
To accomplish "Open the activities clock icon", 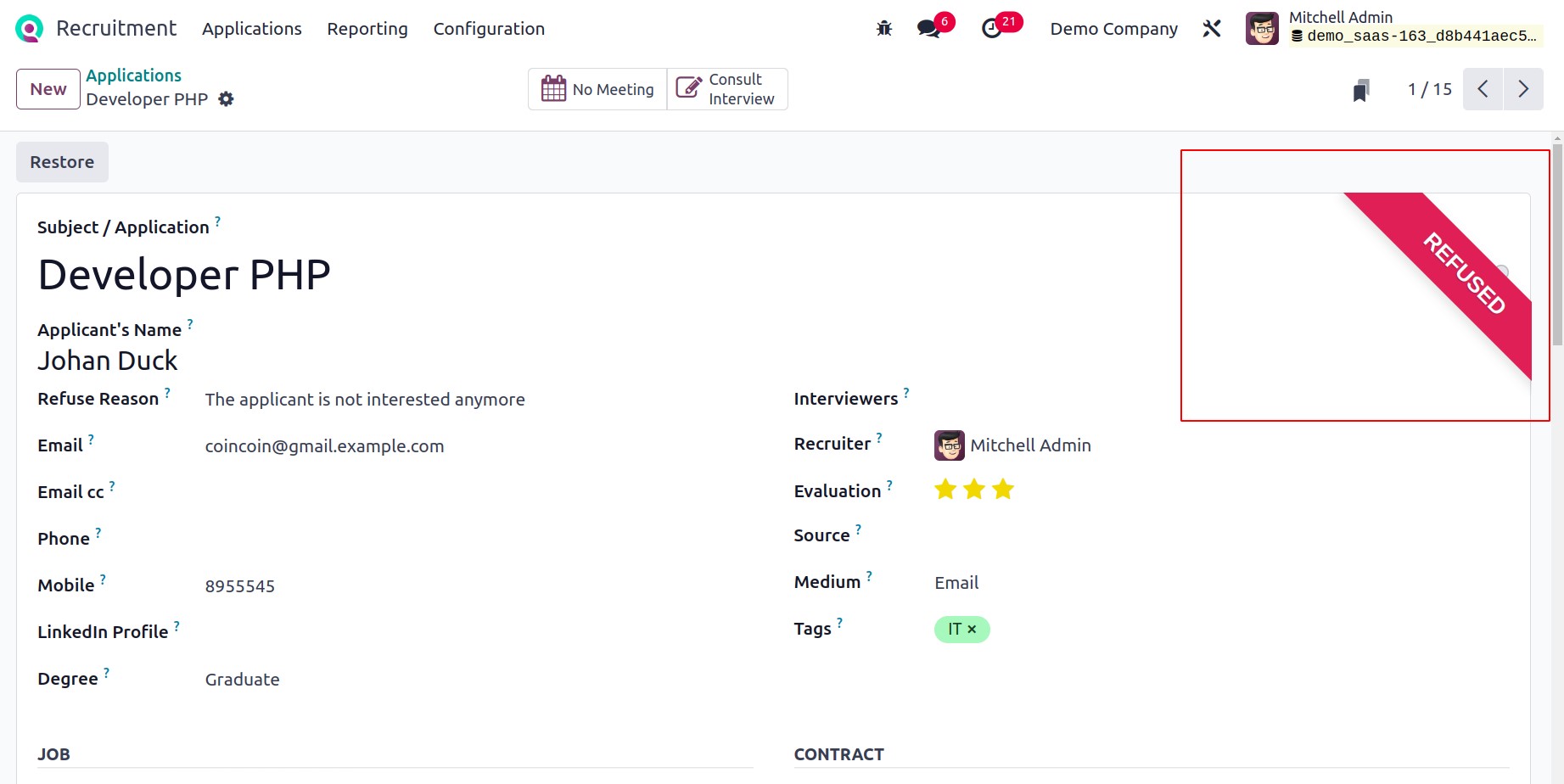I will point(991,29).
